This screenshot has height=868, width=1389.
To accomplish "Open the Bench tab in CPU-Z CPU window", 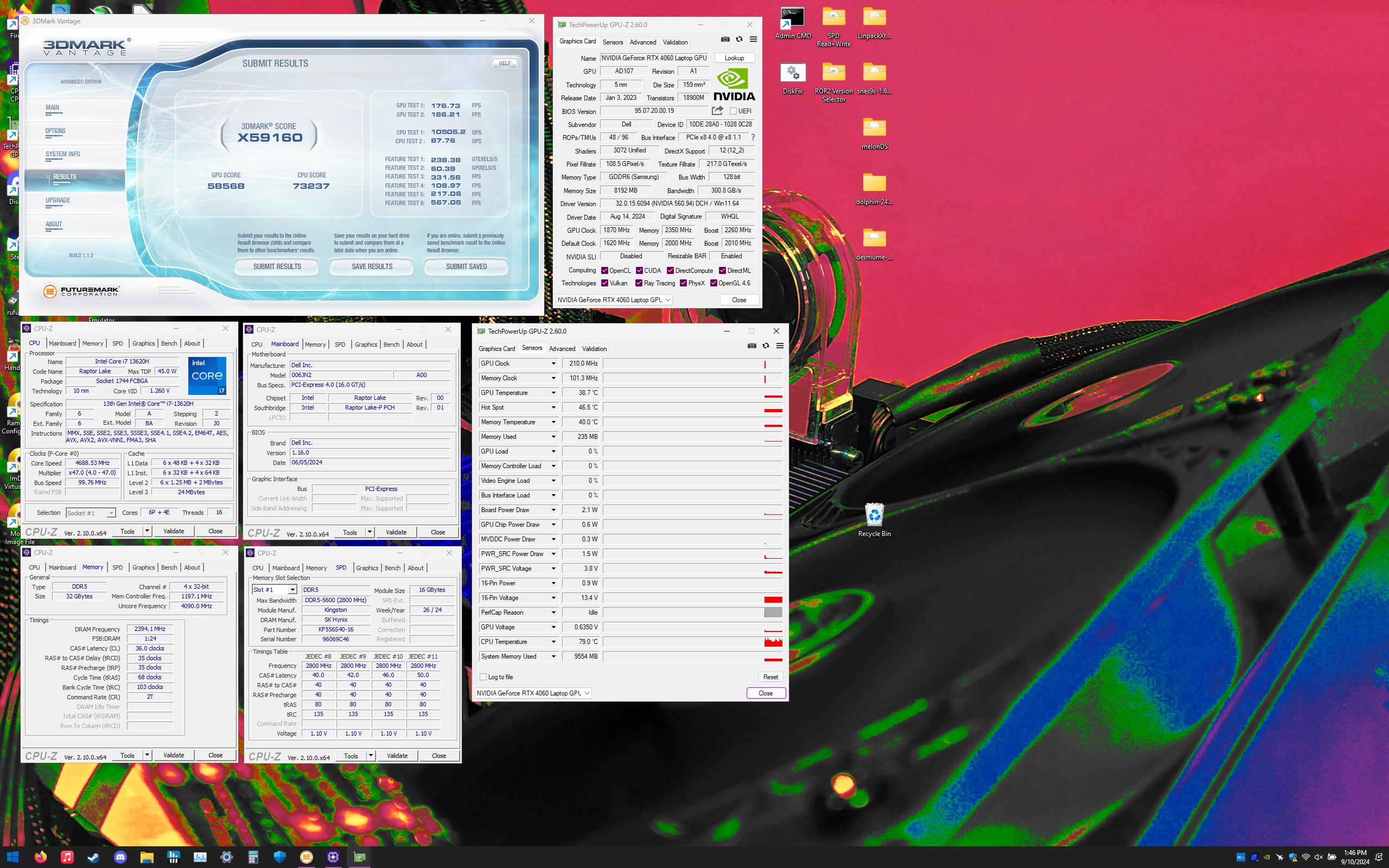I will coord(169,343).
